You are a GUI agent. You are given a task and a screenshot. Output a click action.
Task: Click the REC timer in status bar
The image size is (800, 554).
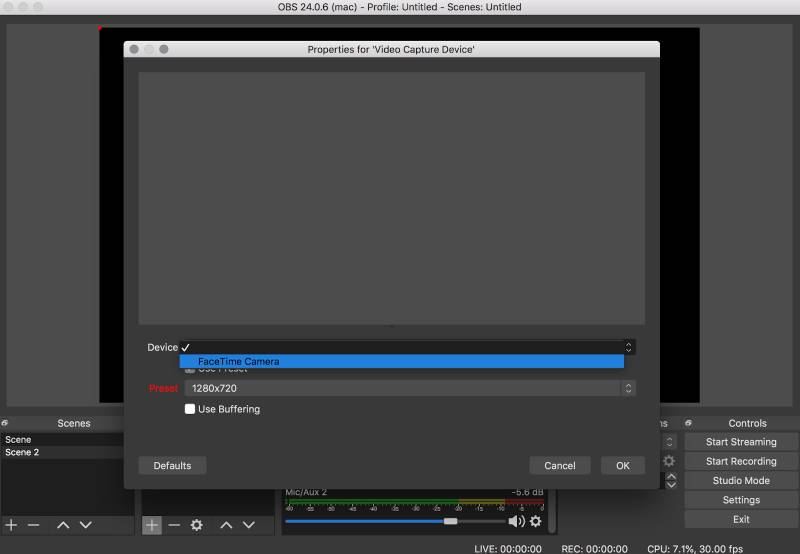(594, 549)
